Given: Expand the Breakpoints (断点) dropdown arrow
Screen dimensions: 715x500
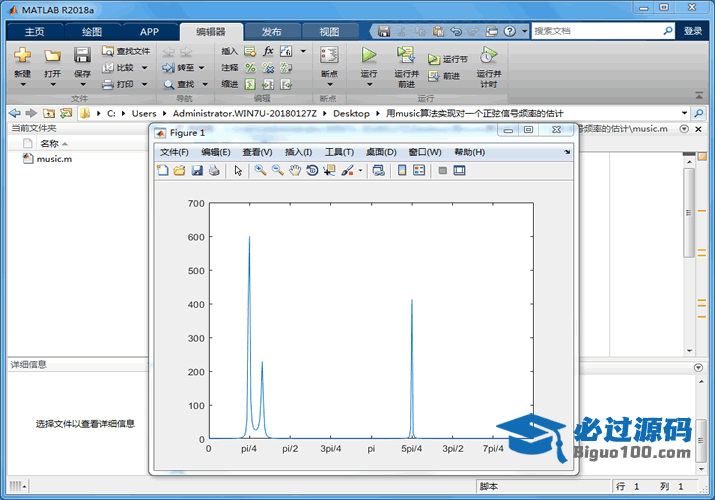Looking at the screenshot, I should point(330,84).
